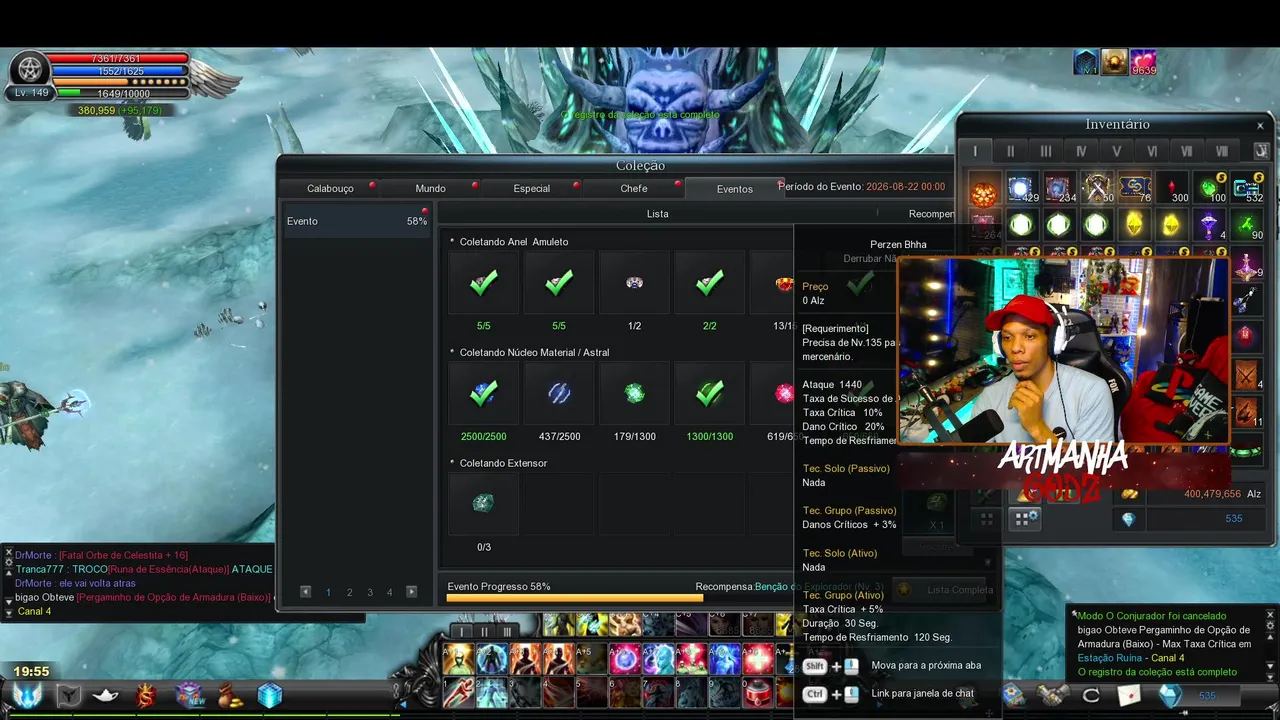Image resolution: width=1280 pixels, height=720 pixels.
Task: Click the Canal 4 channel label in chat
Action: click(x=34, y=611)
